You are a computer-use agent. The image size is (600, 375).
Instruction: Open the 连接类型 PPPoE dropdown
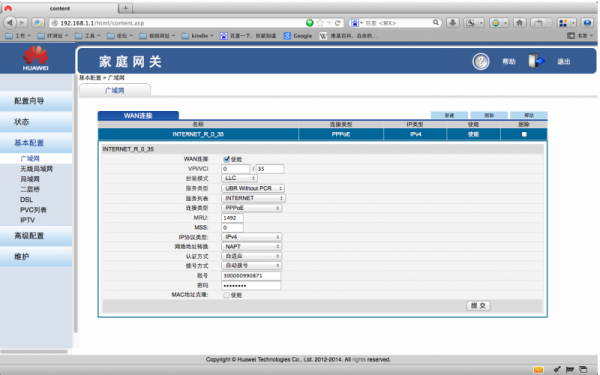[x=251, y=208]
